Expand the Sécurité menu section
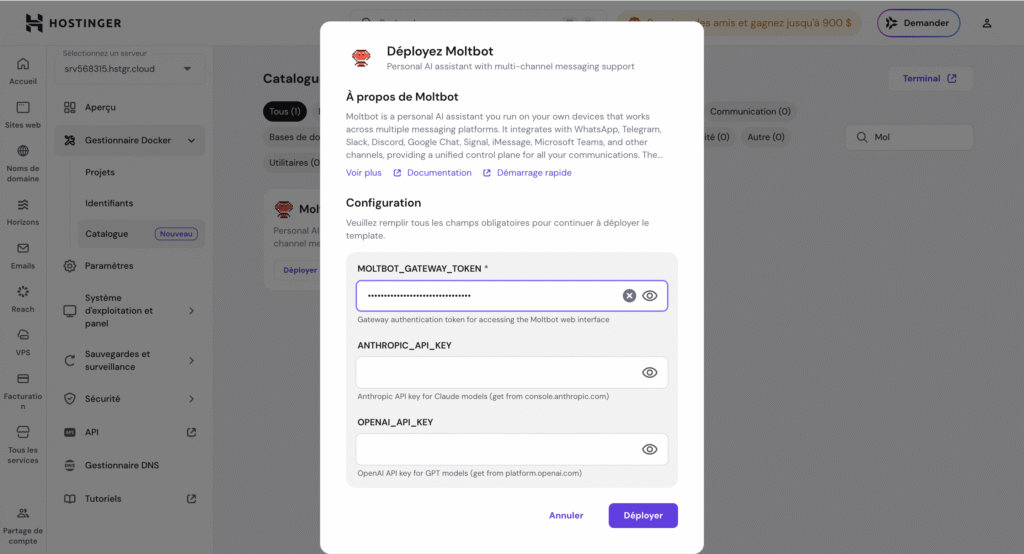 191,399
